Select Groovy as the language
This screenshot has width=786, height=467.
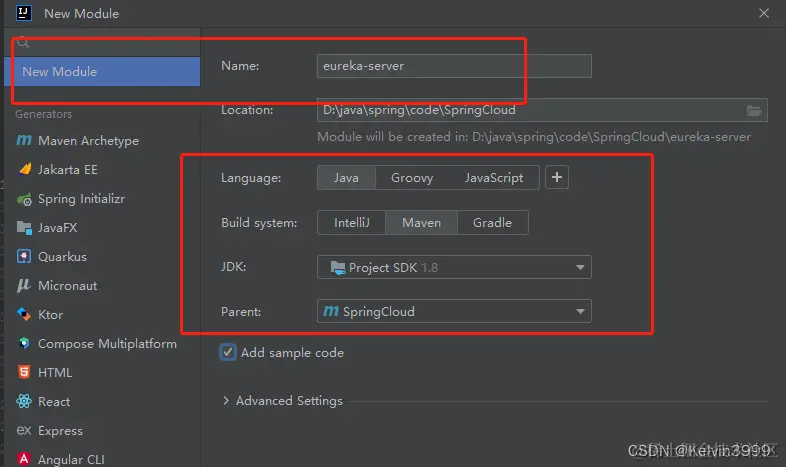[412, 178]
